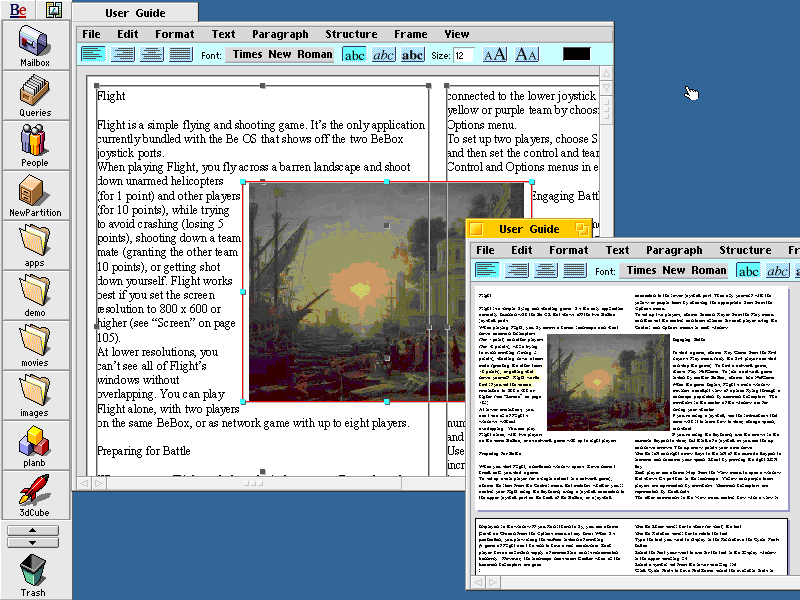Open the demo folder
The image size is (800, 600).
35,296
